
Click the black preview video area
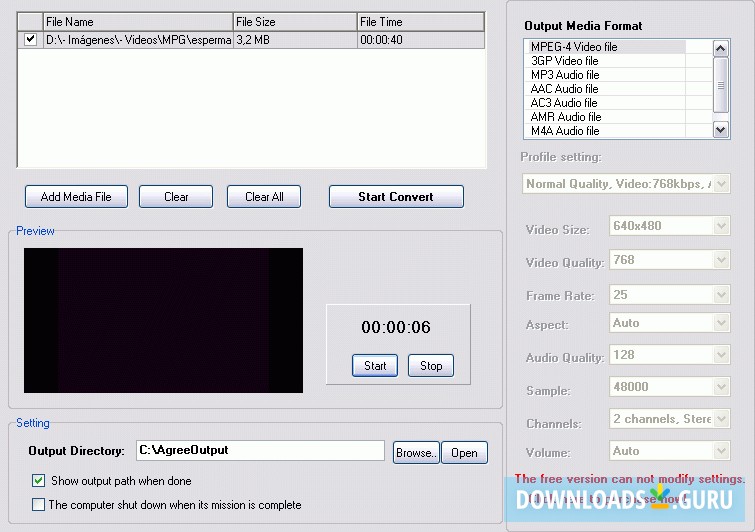click(x=163, y=320)
